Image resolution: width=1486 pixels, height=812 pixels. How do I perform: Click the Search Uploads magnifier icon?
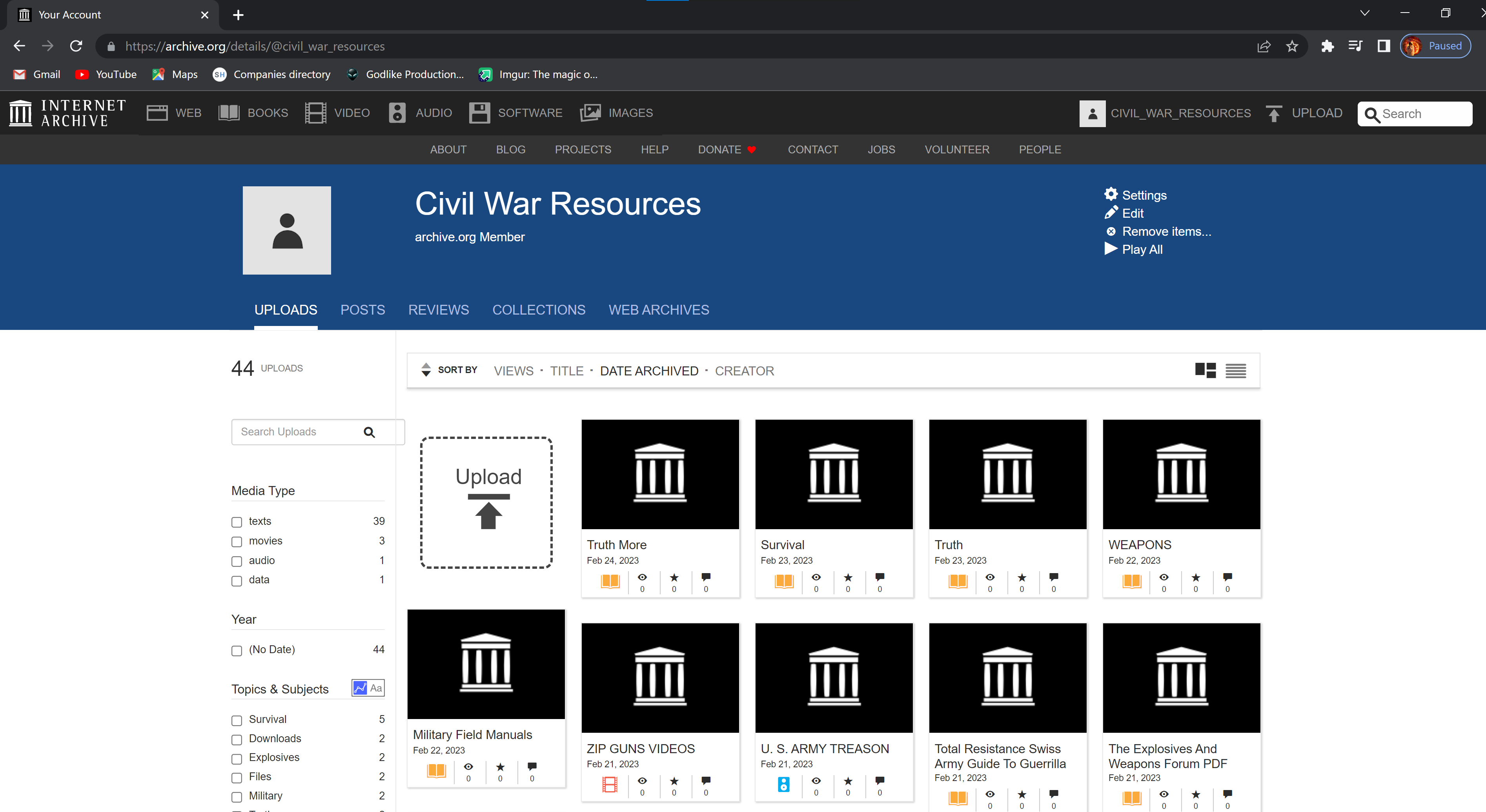pos(369,432)
